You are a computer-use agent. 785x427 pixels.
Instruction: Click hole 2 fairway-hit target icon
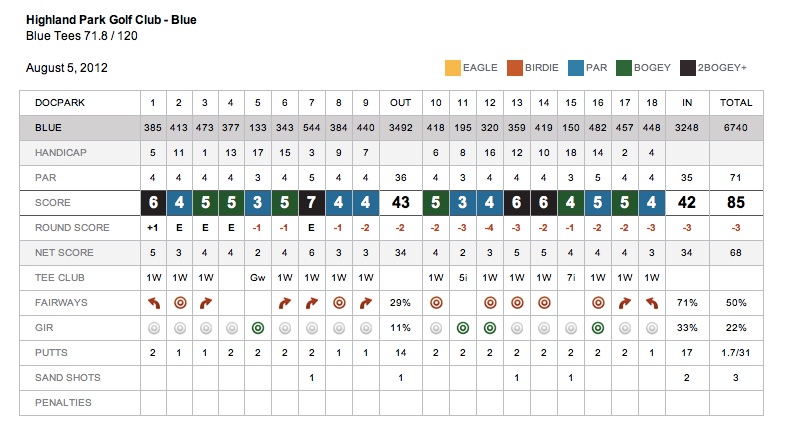[x=179, y=301]
